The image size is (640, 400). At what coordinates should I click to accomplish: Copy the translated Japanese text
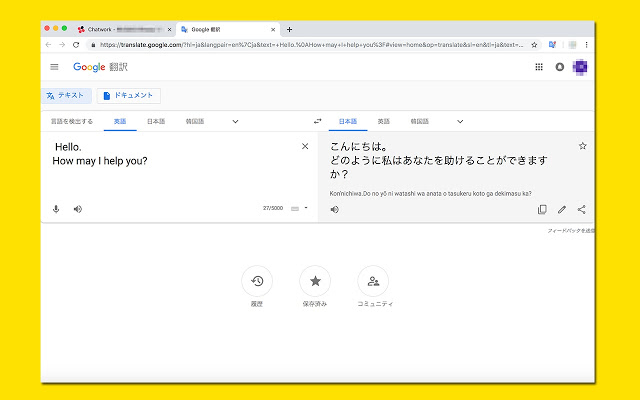point(542,209)
